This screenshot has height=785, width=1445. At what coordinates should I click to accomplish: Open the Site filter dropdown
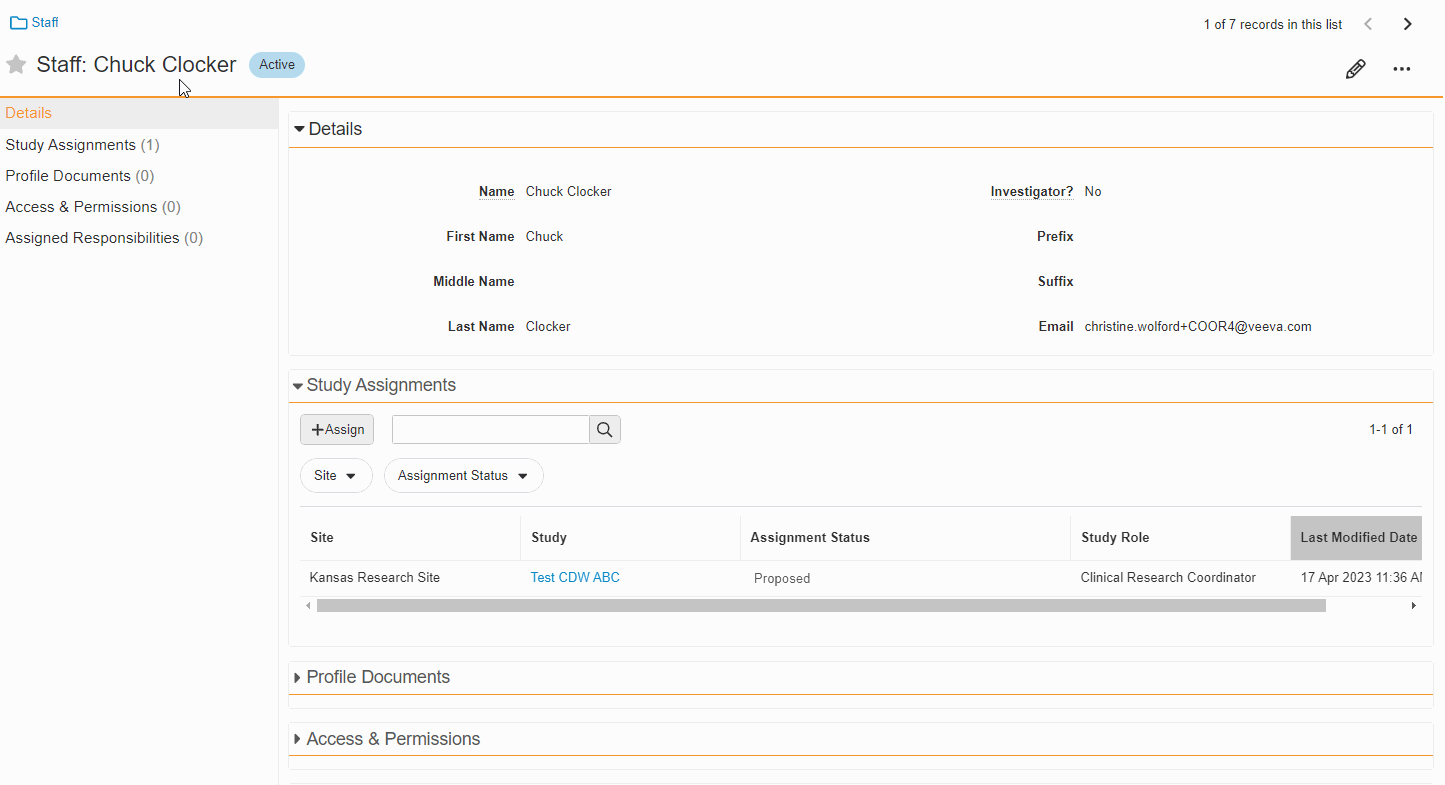tap(336, 476)
